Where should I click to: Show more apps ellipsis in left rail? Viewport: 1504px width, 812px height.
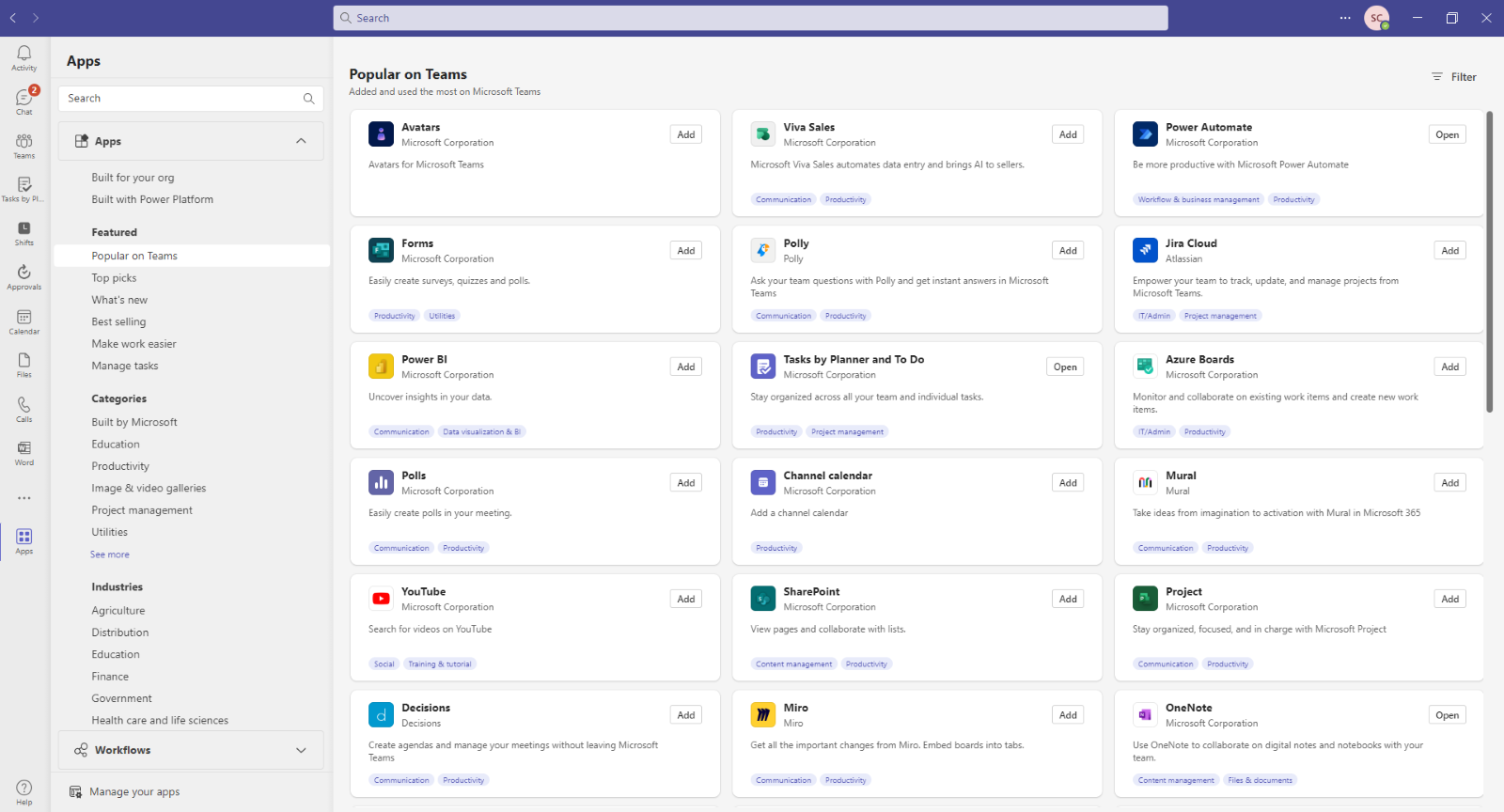(24, 498)
